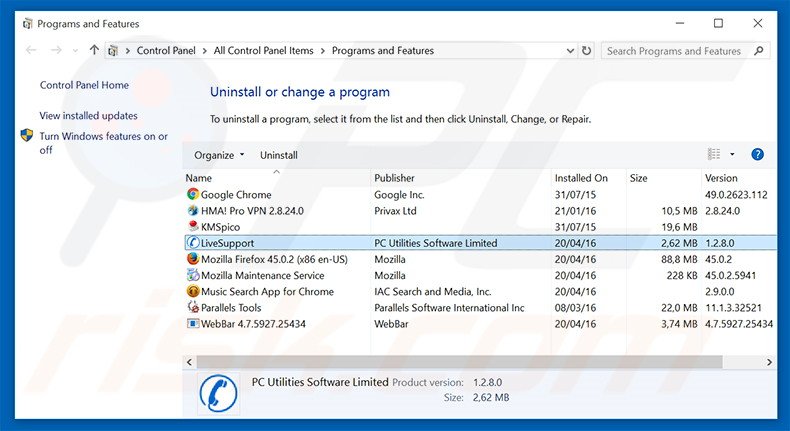790x431 pixels.
Task: Expand the chevron after All Control Panel Items
Action: [322, 51]
